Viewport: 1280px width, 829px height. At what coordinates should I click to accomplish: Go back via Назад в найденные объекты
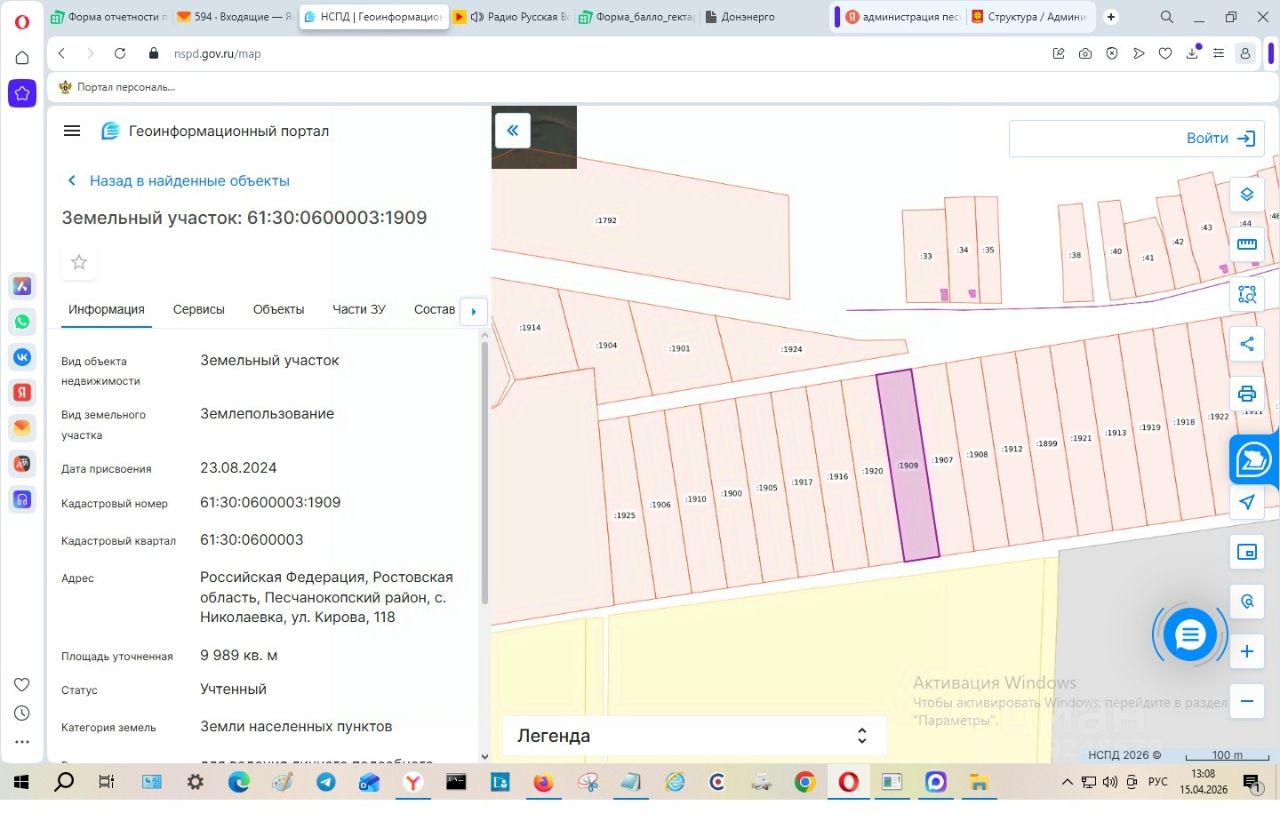[x=178, y=181]
